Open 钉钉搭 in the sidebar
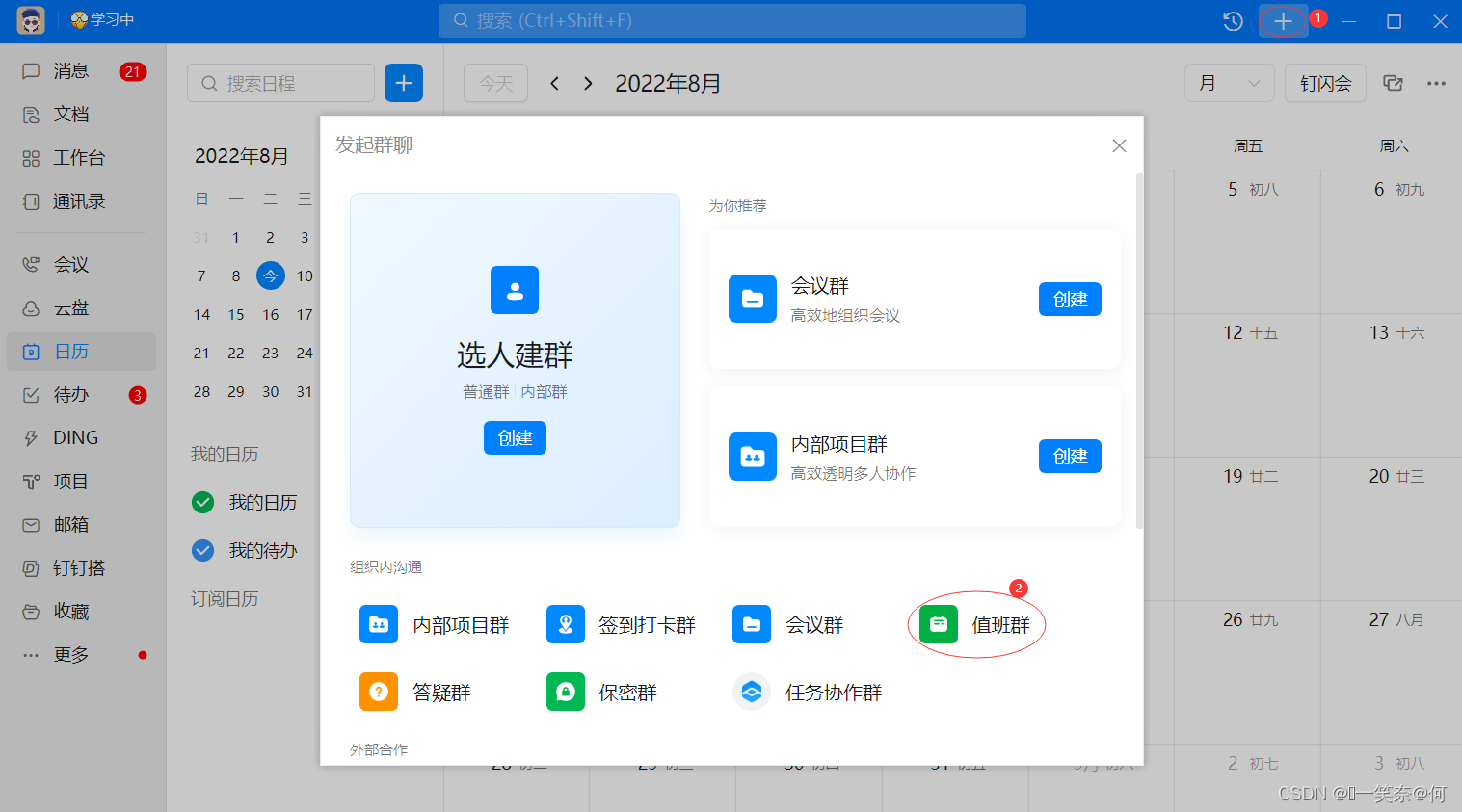This screenshot has height=812, width=1462. point(83,568)
